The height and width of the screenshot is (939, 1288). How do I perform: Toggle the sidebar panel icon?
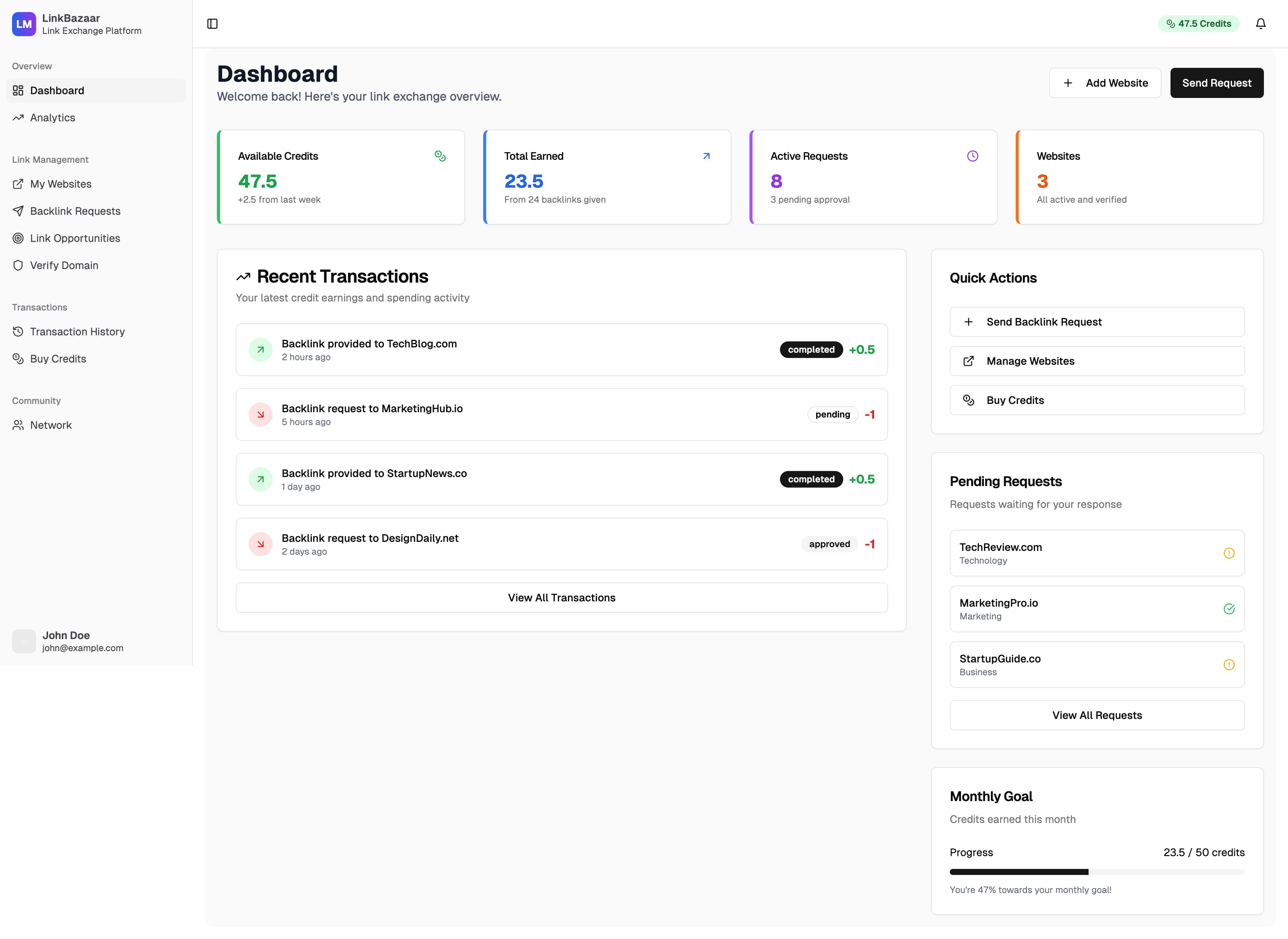(212, 24)
